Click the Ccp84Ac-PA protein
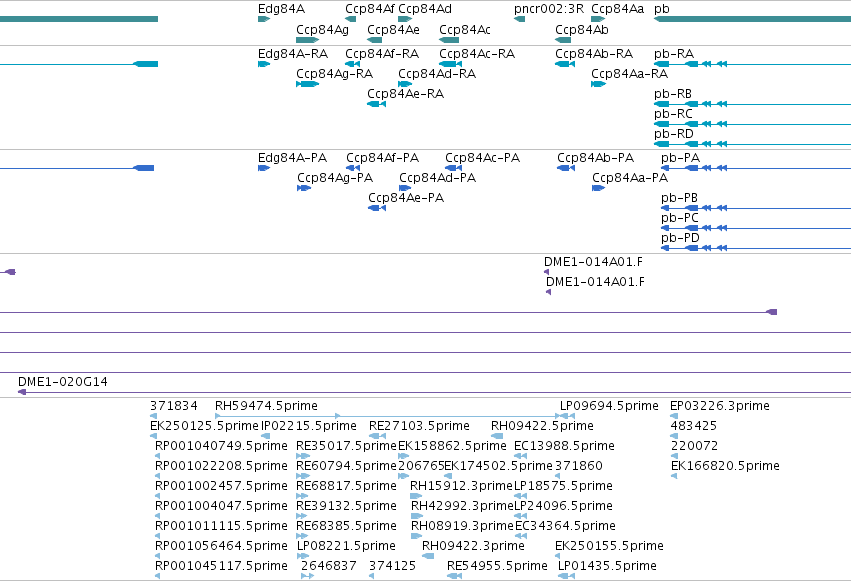This screenshot has width=851, height=581. (x=453, y=168)
